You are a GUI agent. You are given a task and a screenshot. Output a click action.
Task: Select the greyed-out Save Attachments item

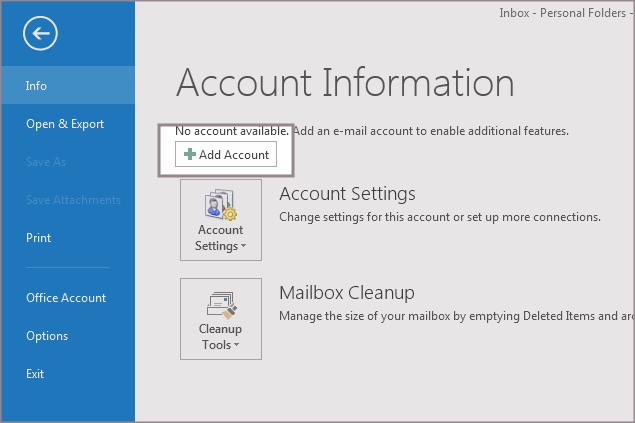pos(73,200)
